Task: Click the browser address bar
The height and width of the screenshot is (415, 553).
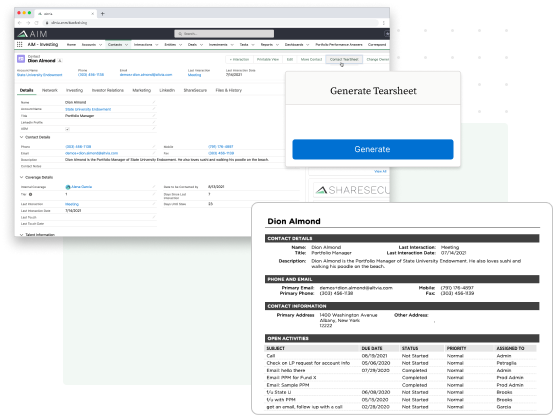Action: coord(212,23)
